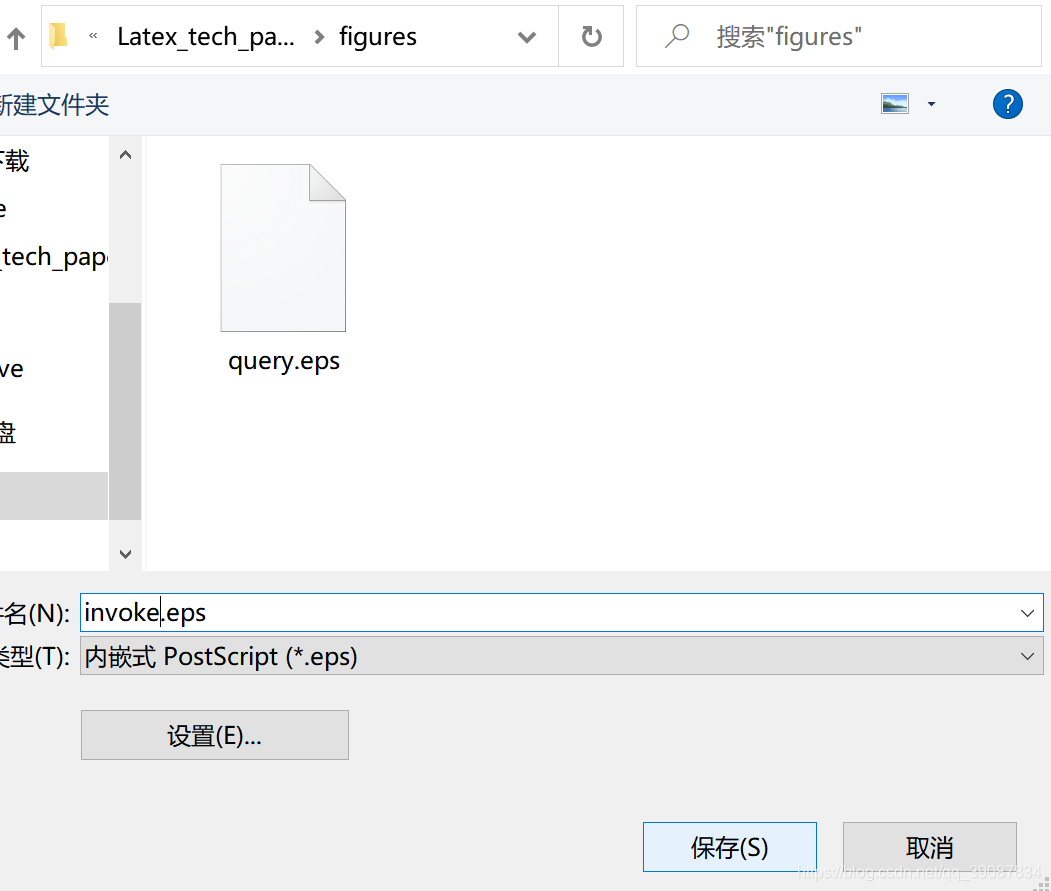Click query.eps file name label
Image resolution: width=1051 pixels, height=891 pixels.
point(284,361)
